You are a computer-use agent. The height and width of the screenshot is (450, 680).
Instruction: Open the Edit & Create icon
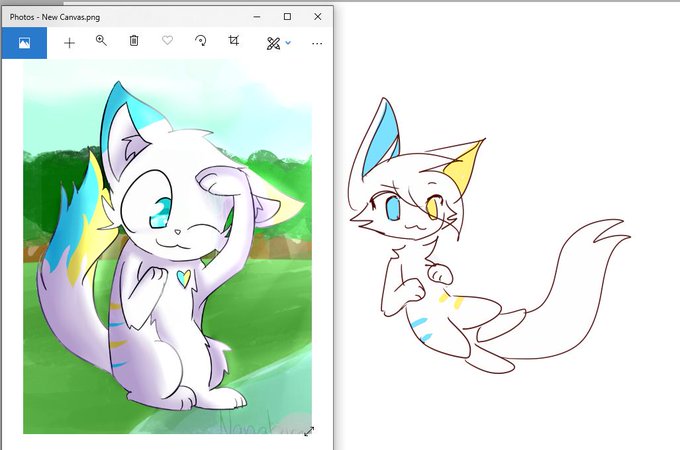coord(273,43)
